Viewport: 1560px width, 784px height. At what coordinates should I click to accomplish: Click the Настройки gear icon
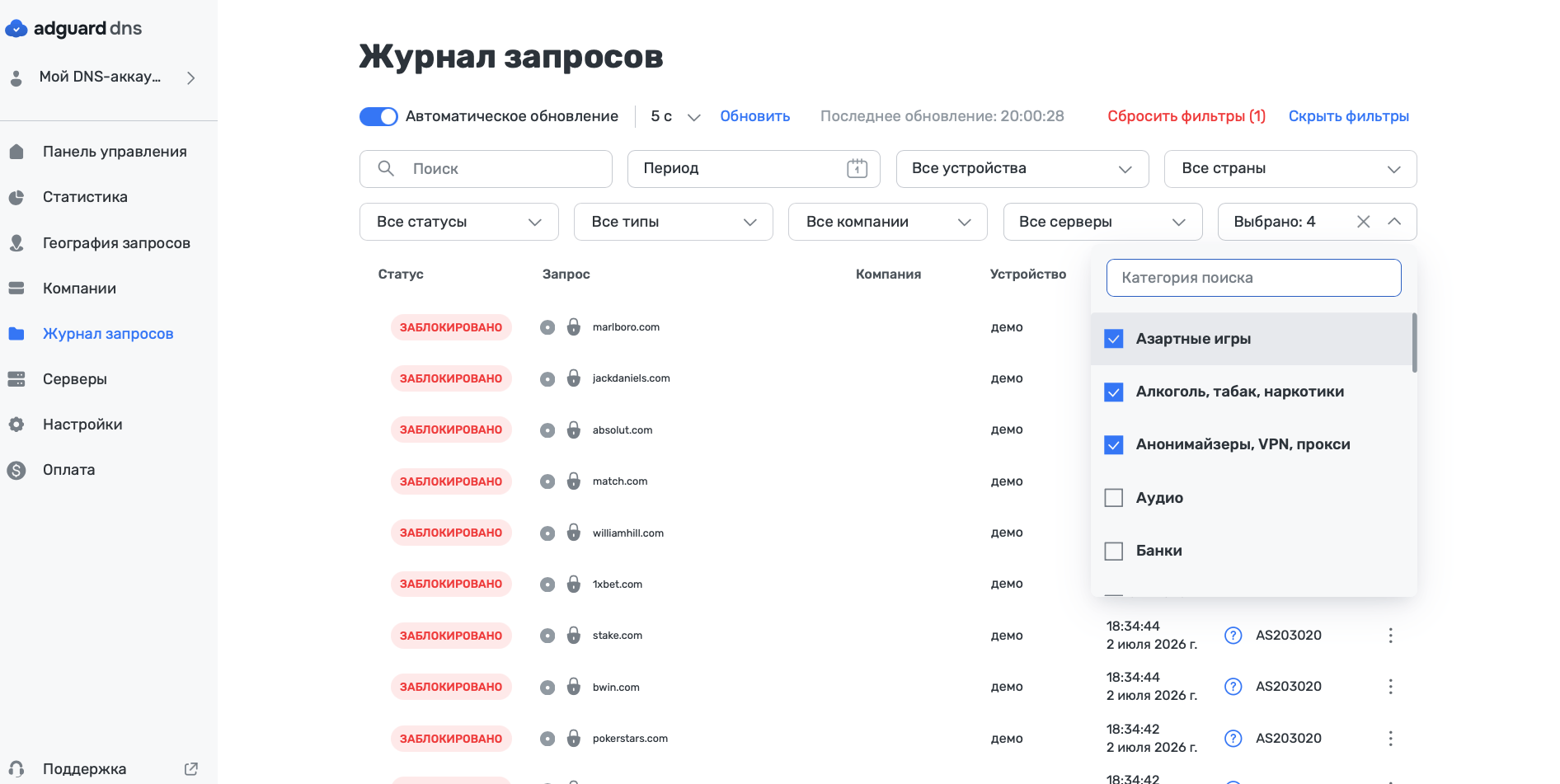click(x=16, y=425)
